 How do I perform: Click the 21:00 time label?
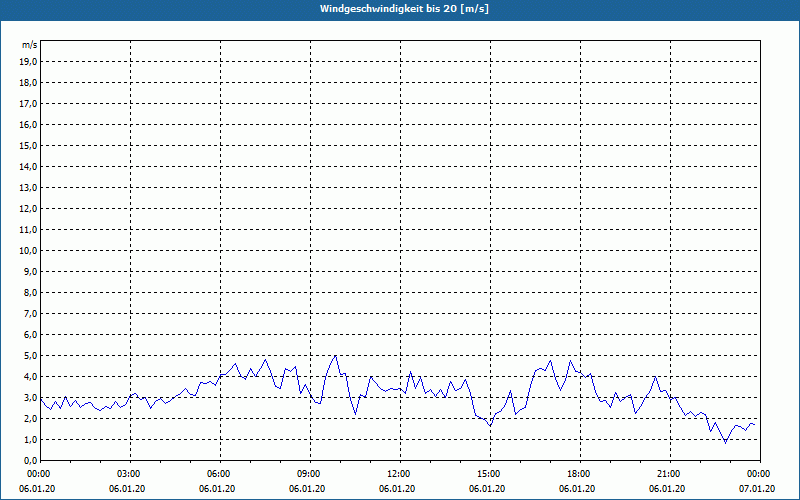click(670, 474)
